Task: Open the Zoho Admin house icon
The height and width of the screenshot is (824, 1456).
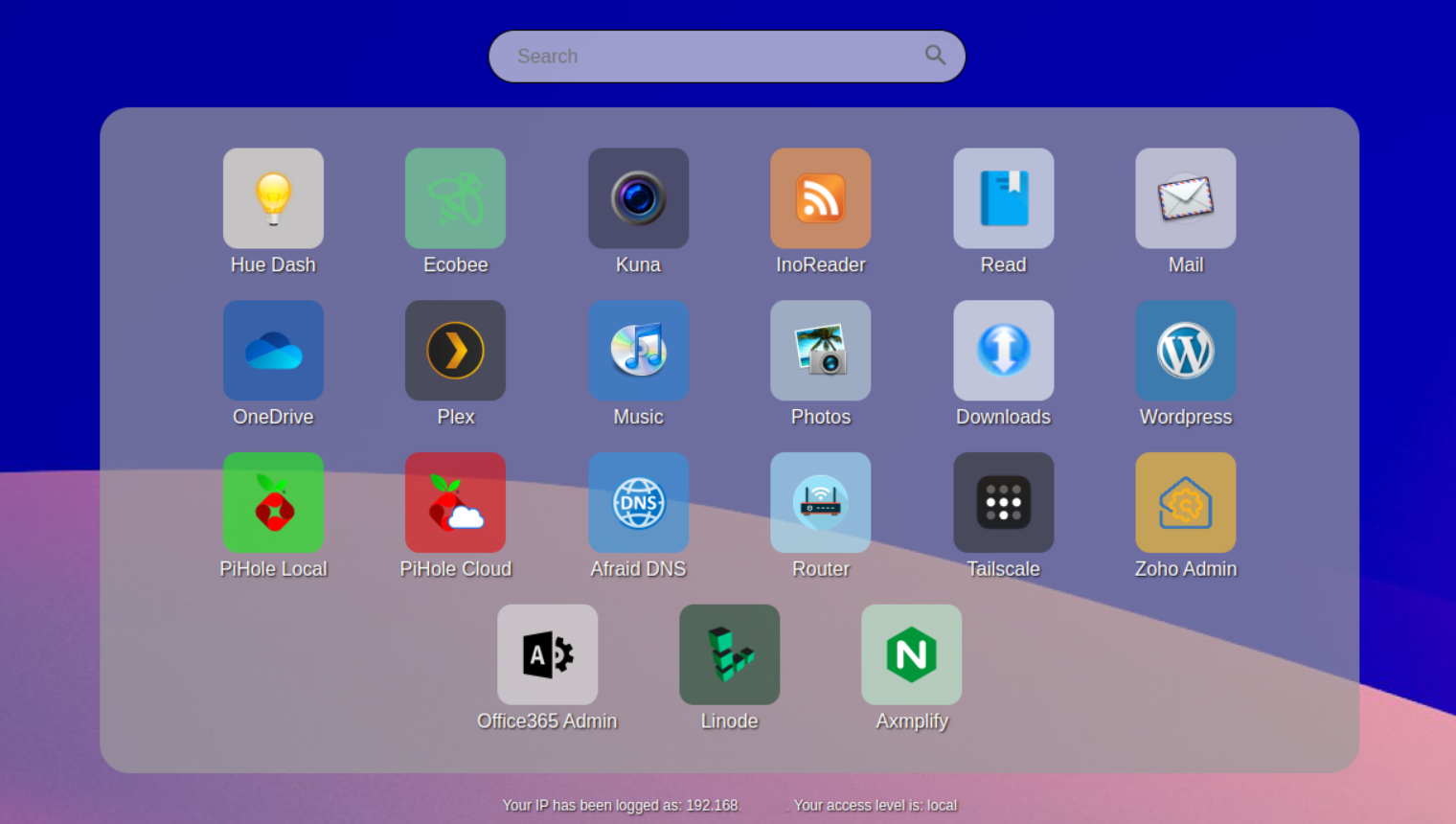Action: click(1186, 503)
